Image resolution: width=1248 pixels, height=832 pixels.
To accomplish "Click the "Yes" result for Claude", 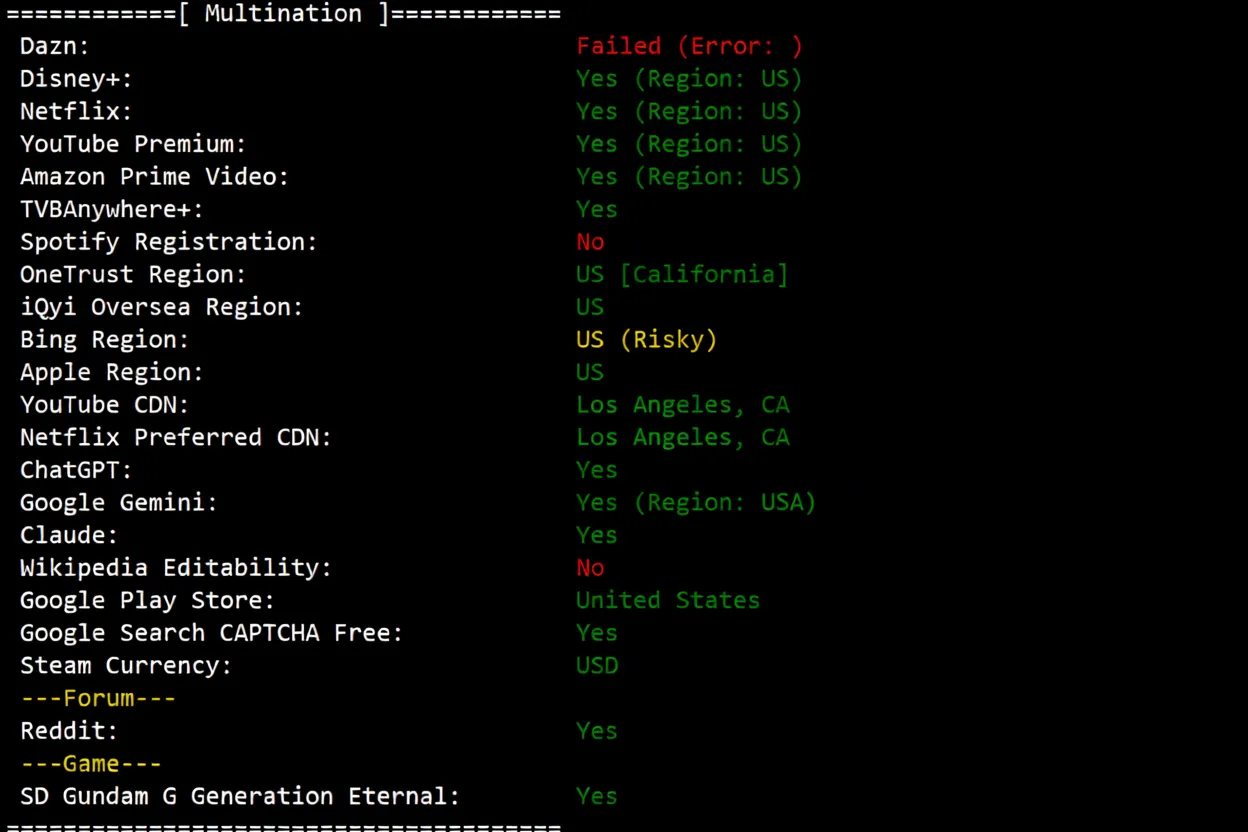I will click(x=597, y=535).
